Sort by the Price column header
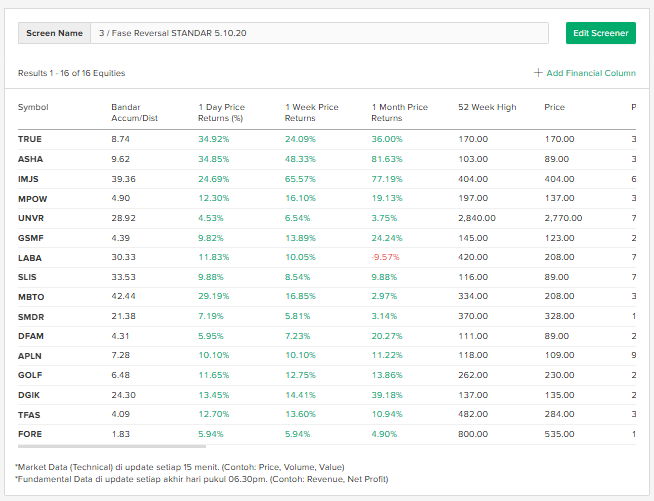654x501 pixels. point(555,107)
